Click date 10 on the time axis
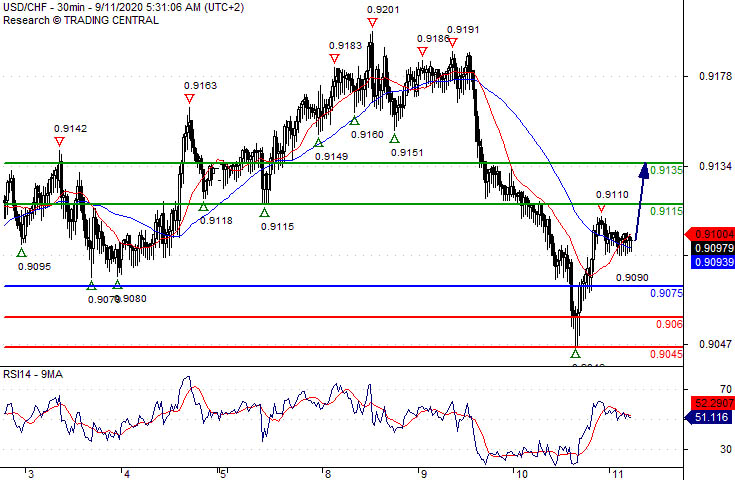The height and width of the screenshot is (480, 735). tap(522, 474)
